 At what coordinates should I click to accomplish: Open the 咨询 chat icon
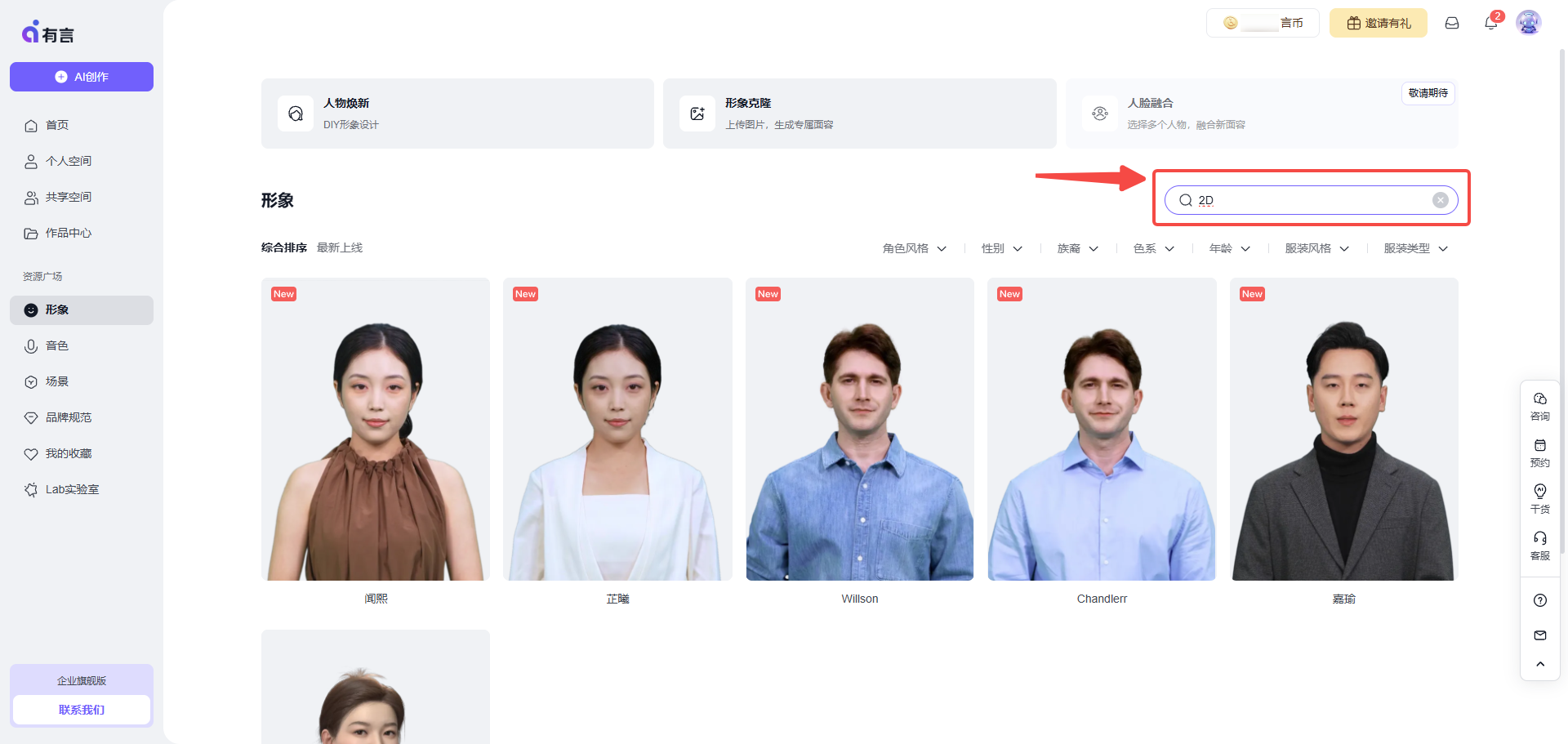pyautogui.click(x=1539, y=405)
